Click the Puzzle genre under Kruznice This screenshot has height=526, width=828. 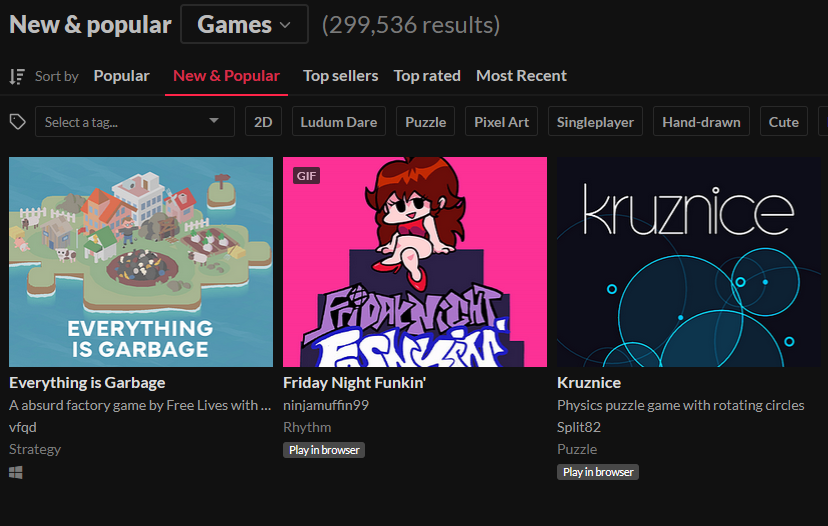(577, 449)
